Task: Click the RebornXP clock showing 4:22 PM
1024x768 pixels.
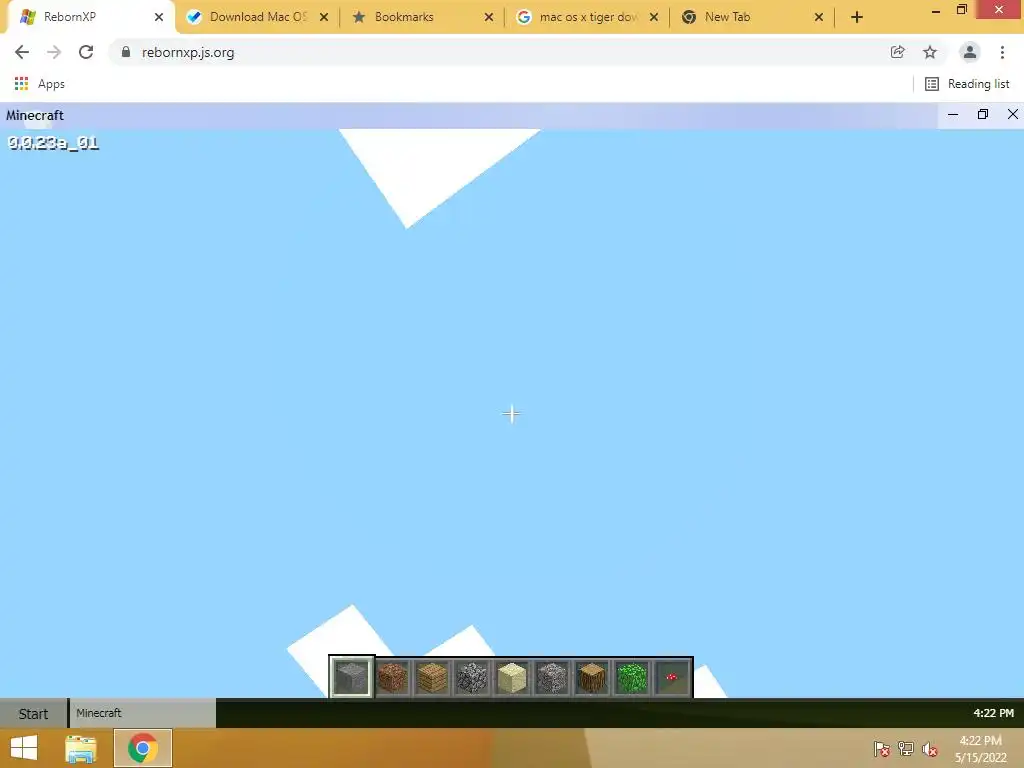Action: point(993,713)
